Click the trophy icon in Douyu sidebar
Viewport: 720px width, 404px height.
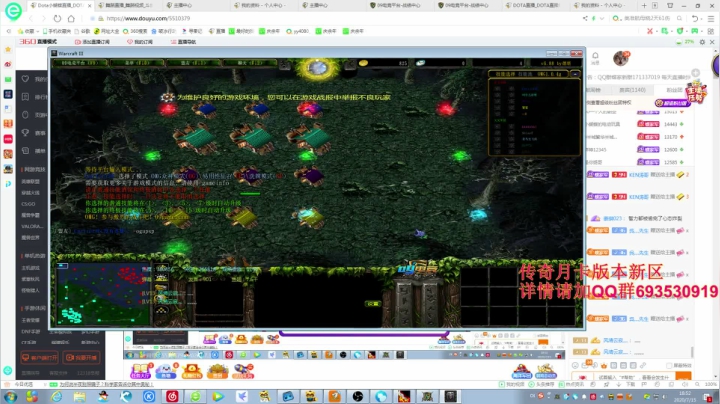[x=25, y=133]
